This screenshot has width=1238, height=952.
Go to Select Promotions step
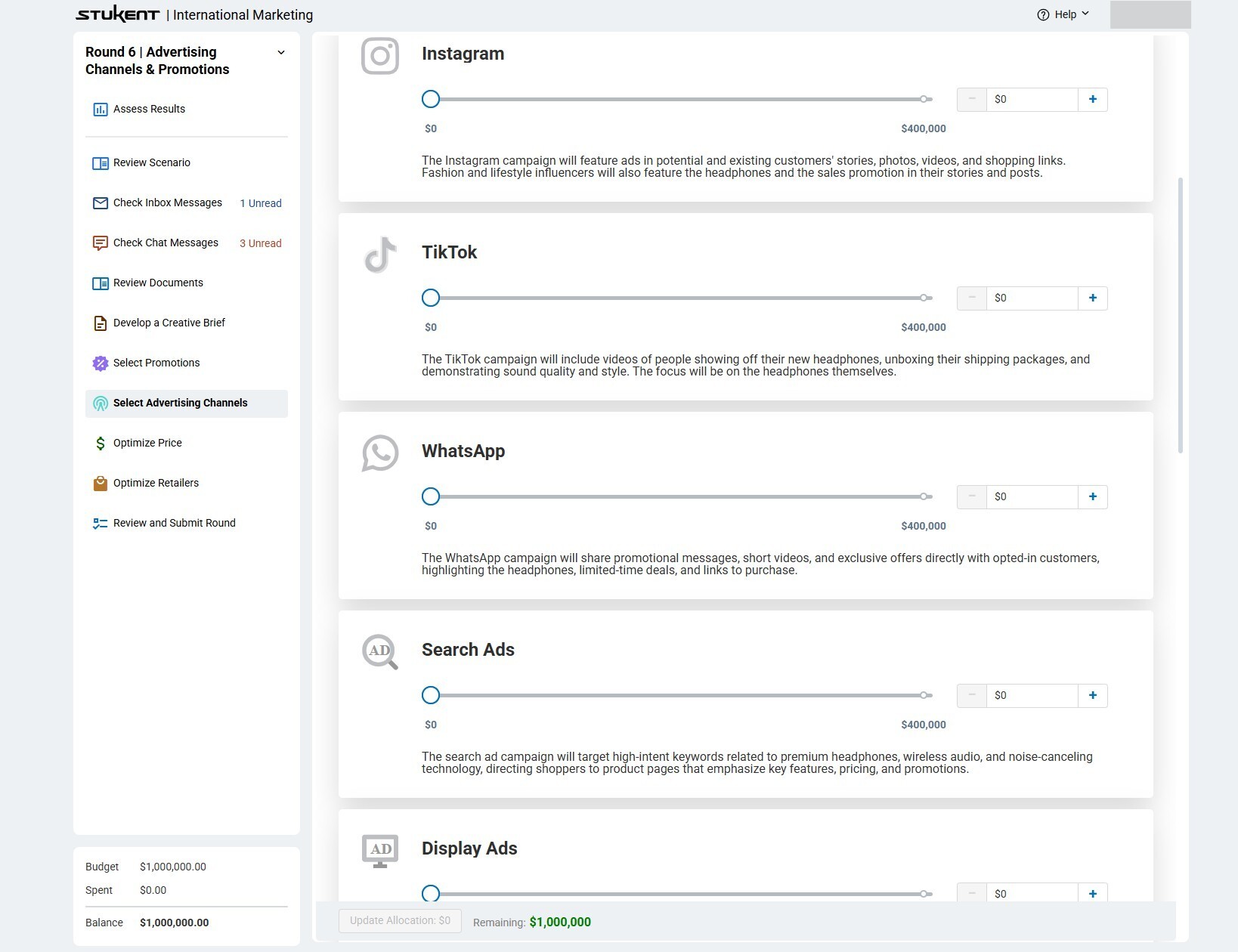[x=187, y=363]
